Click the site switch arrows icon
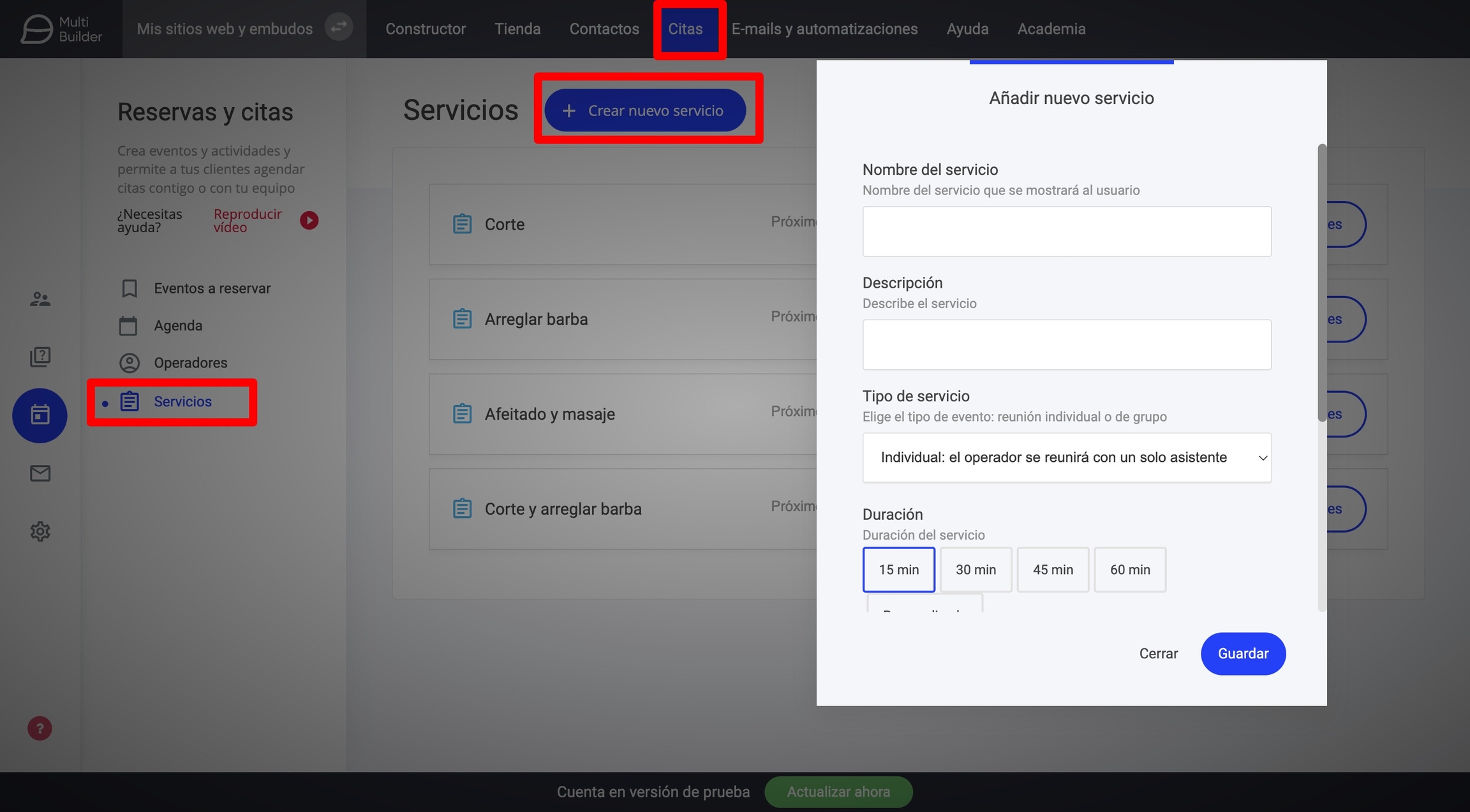 point(339,27)
